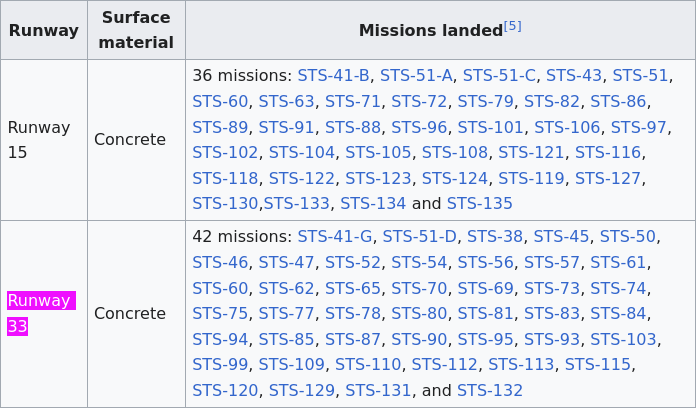This screenshot has height=408, width=696.
Task: Follow the STS-97 mission link
Action: click(x=638, y=127)
